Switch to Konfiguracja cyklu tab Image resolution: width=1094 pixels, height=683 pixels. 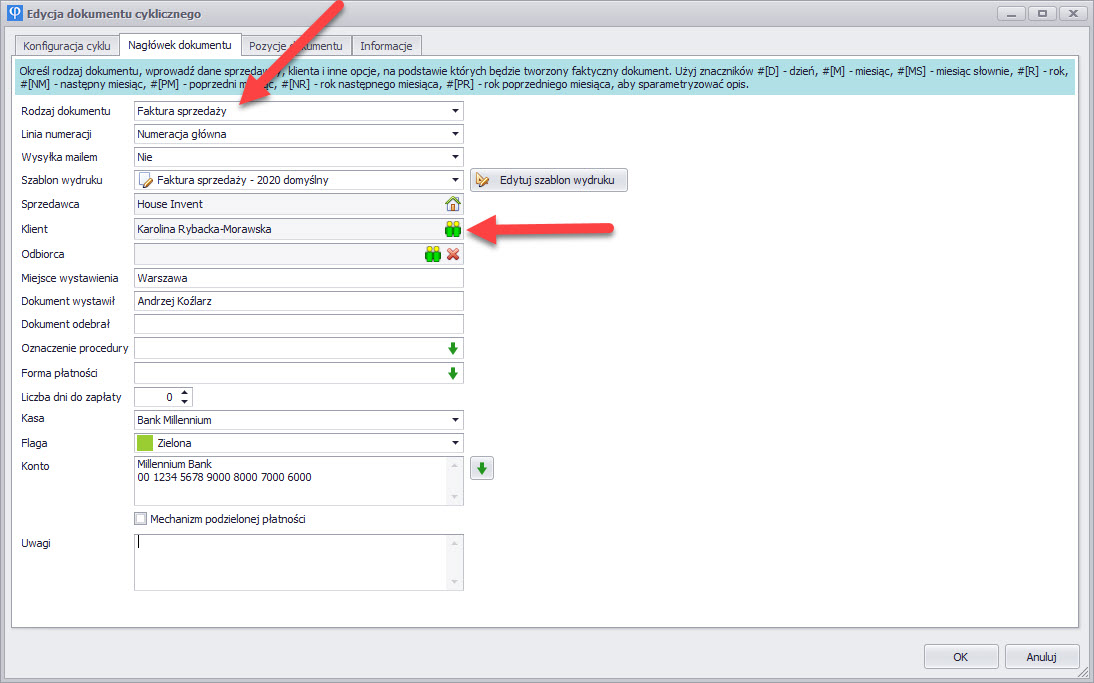point(67,46)
